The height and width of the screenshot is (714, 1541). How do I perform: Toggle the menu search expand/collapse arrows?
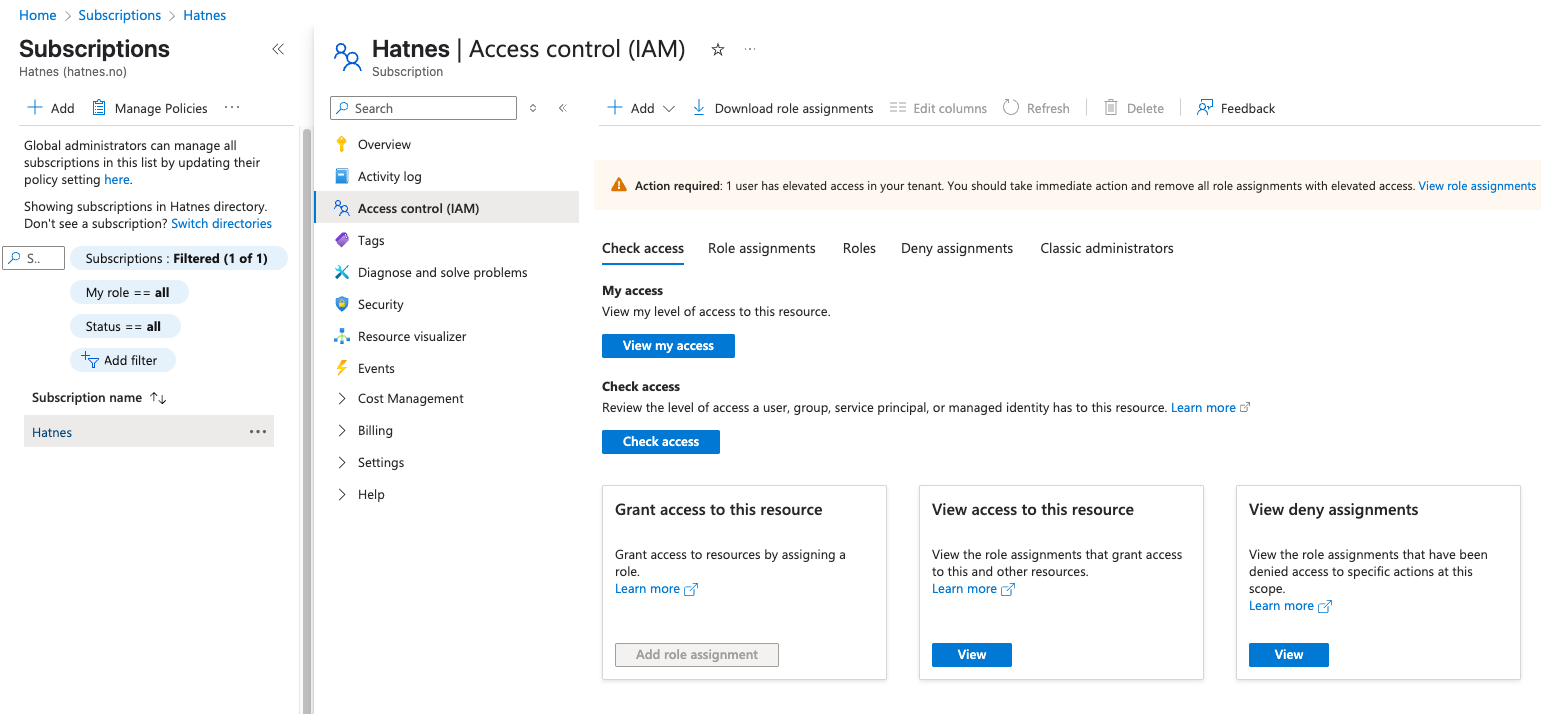pos(533,108)
